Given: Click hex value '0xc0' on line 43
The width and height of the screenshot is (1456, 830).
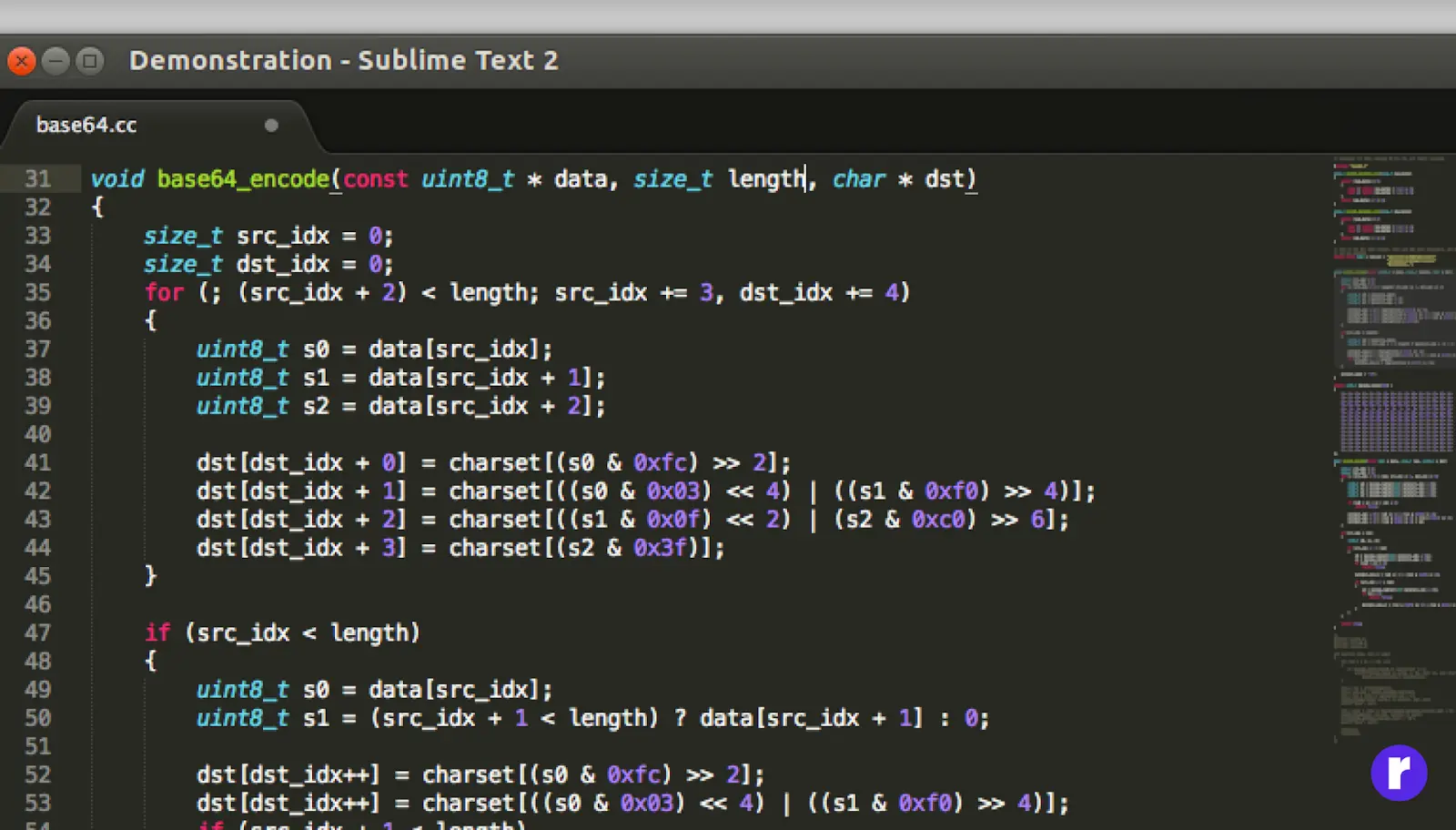Looking at the screenshot, I should [x=938, y=519].
